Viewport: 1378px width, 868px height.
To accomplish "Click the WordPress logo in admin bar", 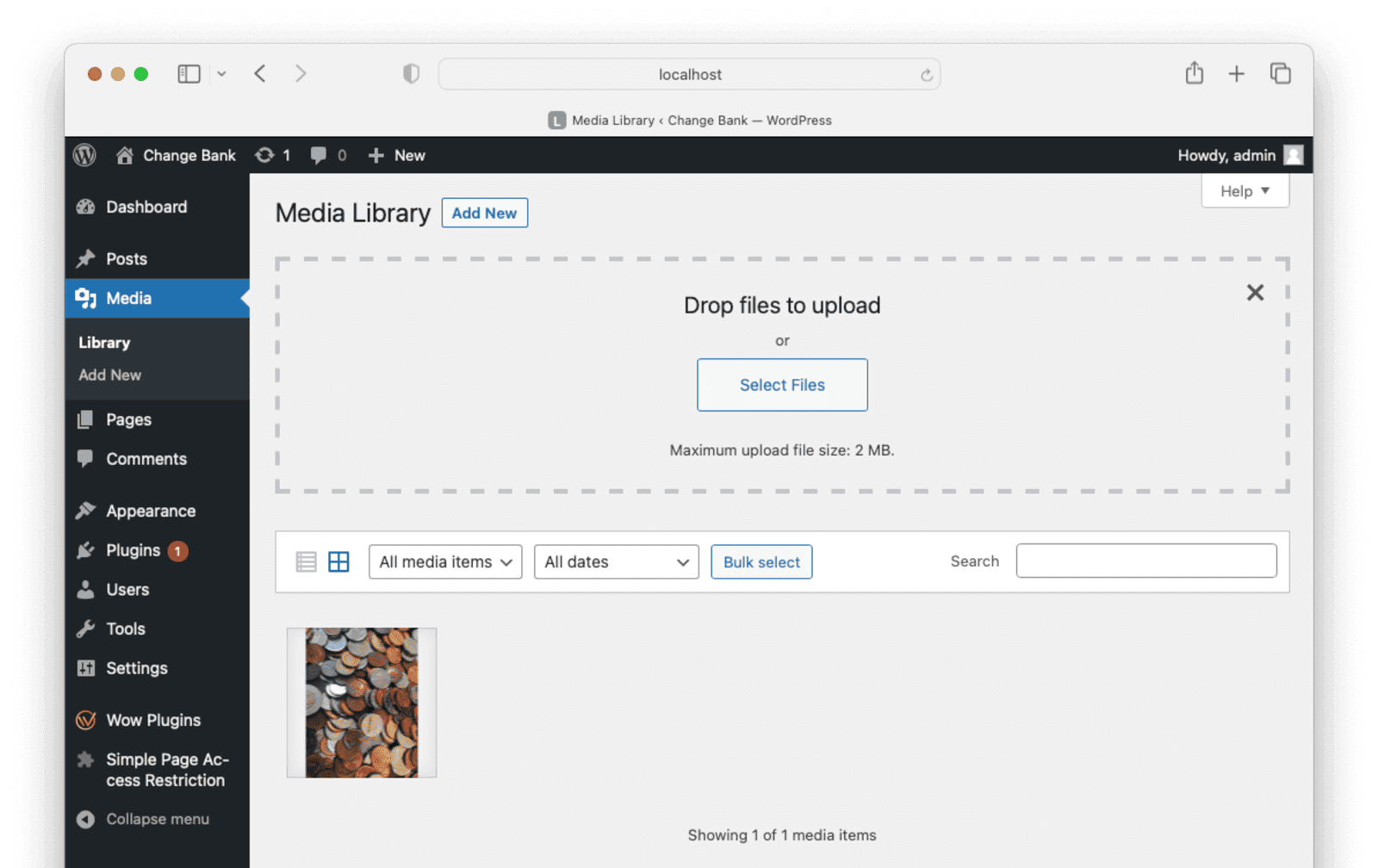I will [84, 155].
